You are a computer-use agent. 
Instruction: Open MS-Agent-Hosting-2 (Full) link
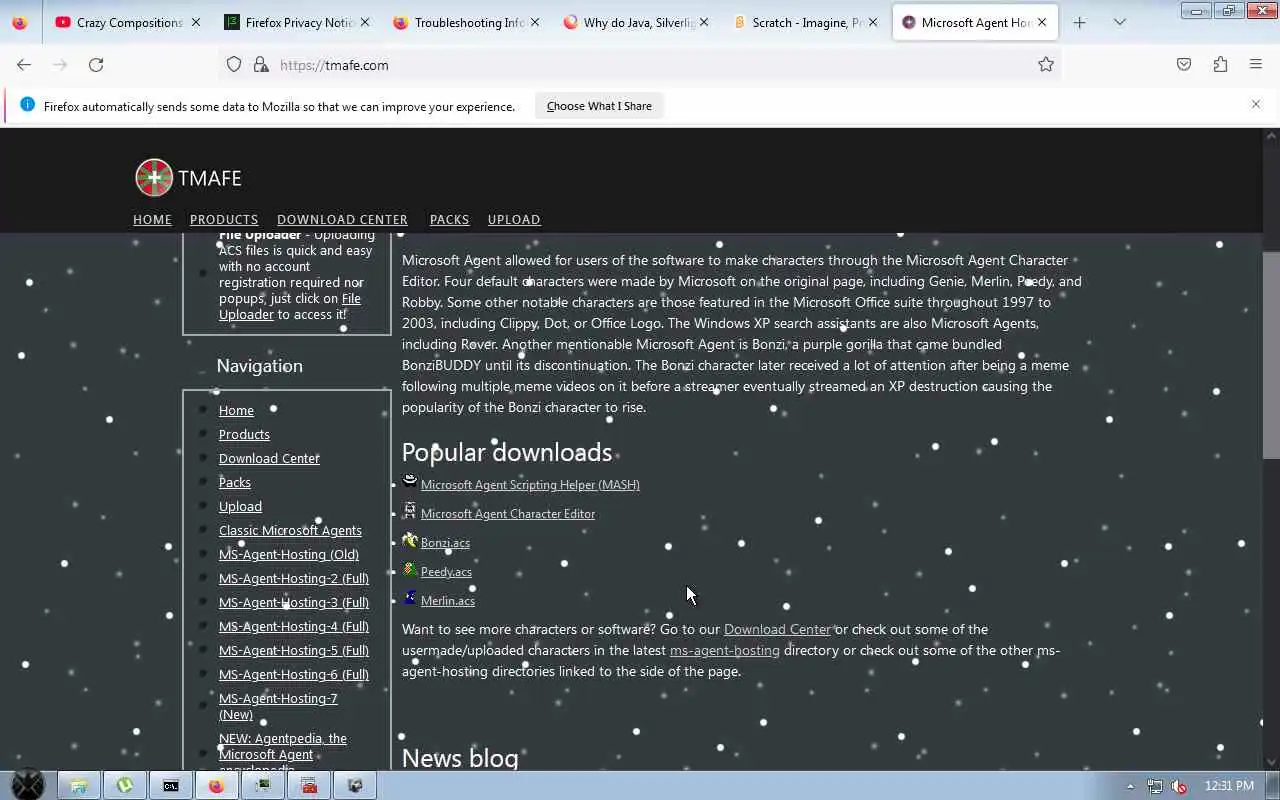coord(293,578)
